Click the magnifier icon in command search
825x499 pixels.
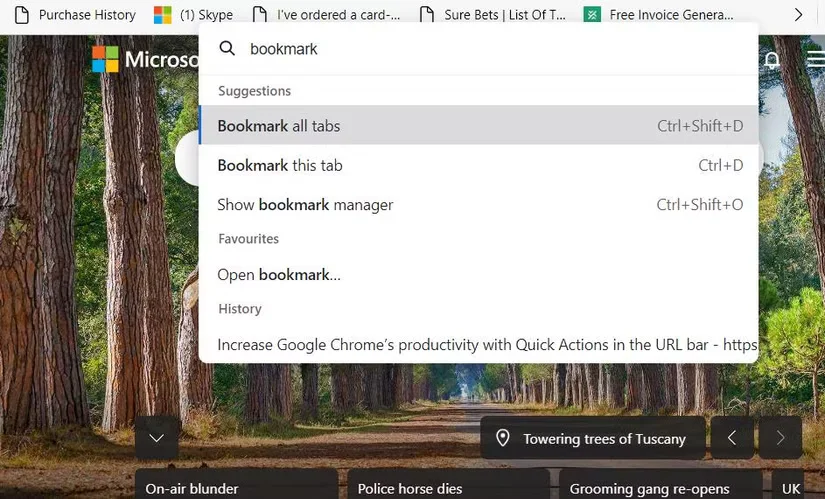coord(227,48)
